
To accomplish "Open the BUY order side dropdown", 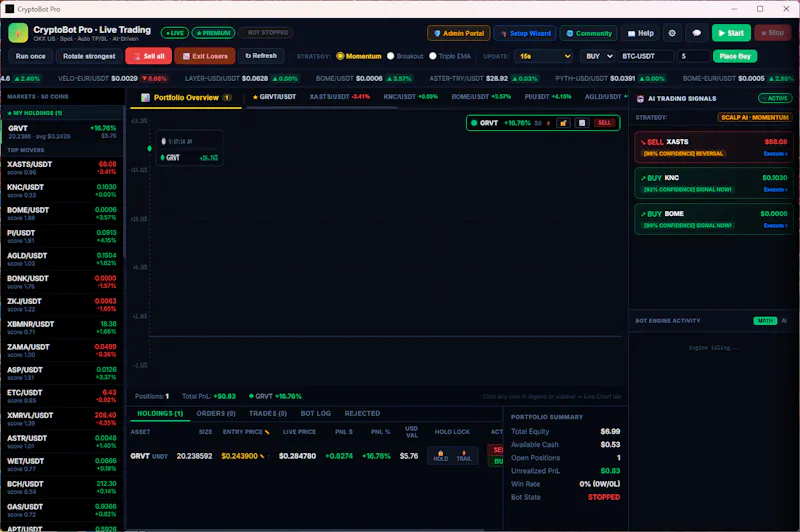I will click(x=597, y=56).
